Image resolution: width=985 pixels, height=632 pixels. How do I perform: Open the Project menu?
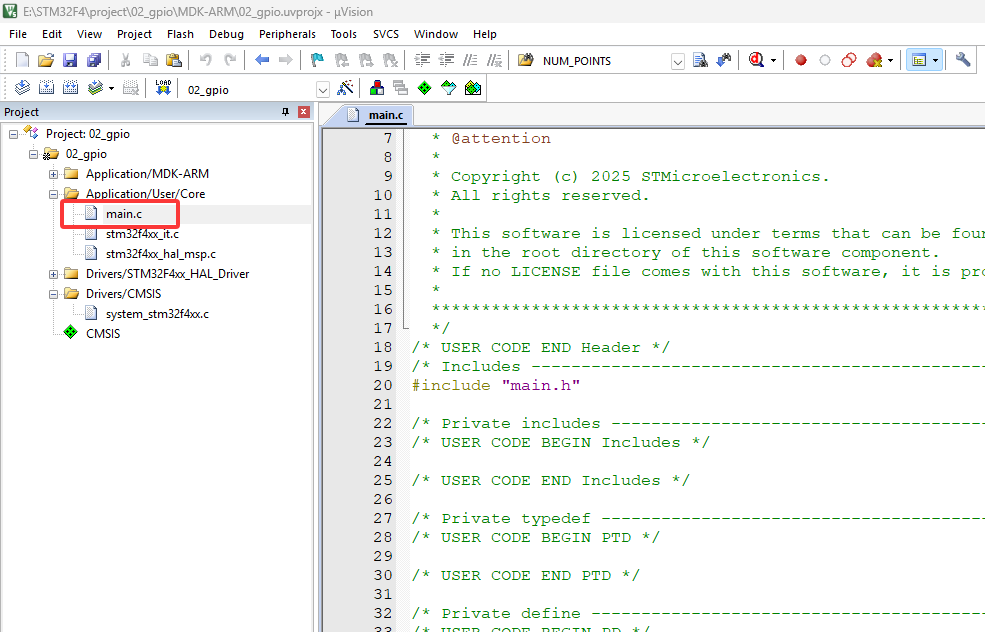pos(134,34)
